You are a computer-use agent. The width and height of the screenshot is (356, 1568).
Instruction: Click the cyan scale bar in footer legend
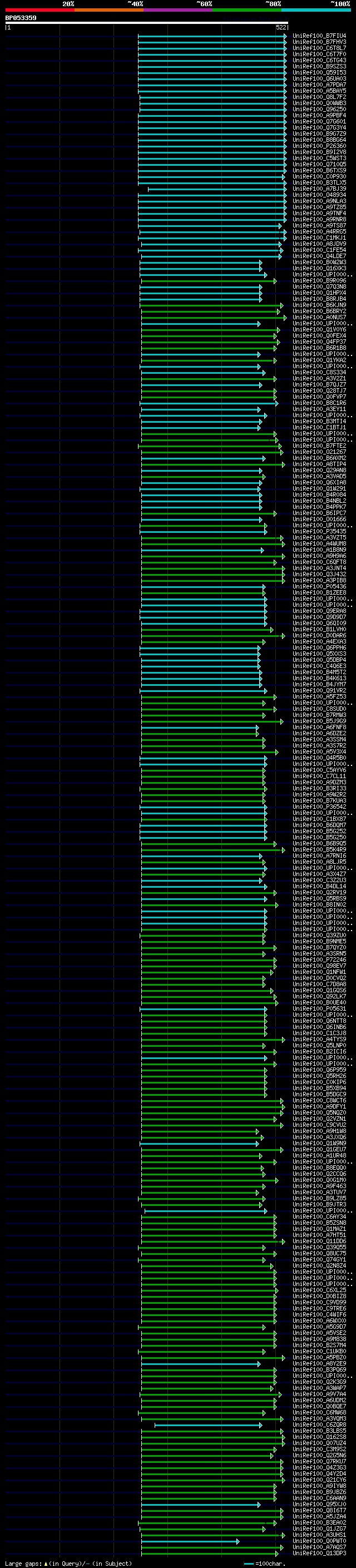pyautogui.click(x=248, y=1563)
